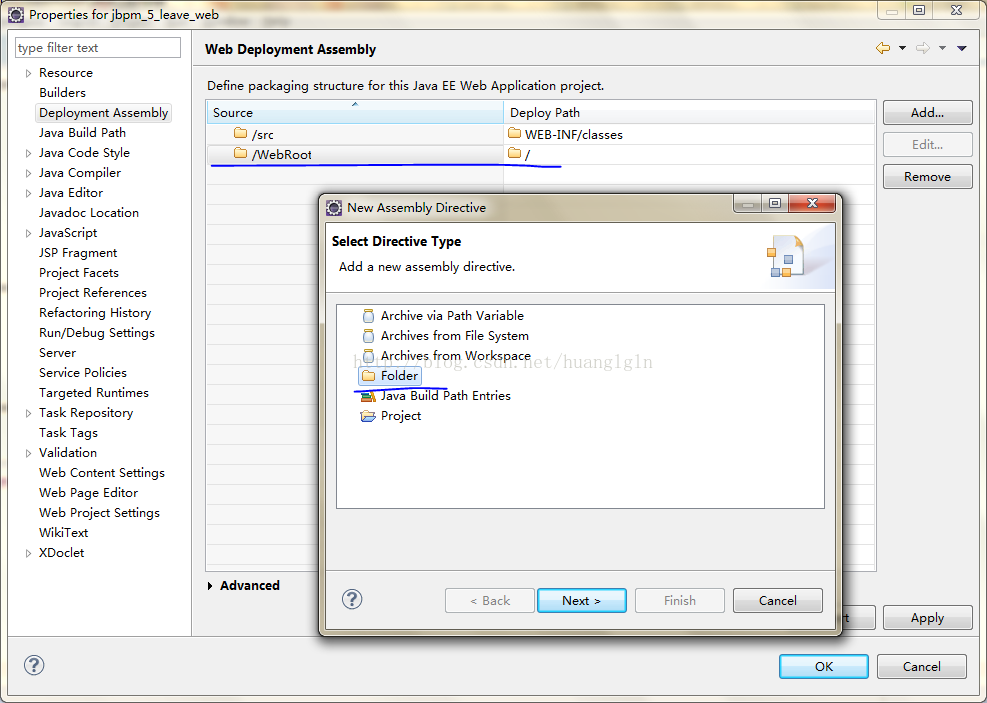Expand the Java Editor node
Viewport: 987px width, 703px height.
click(28, 193)
